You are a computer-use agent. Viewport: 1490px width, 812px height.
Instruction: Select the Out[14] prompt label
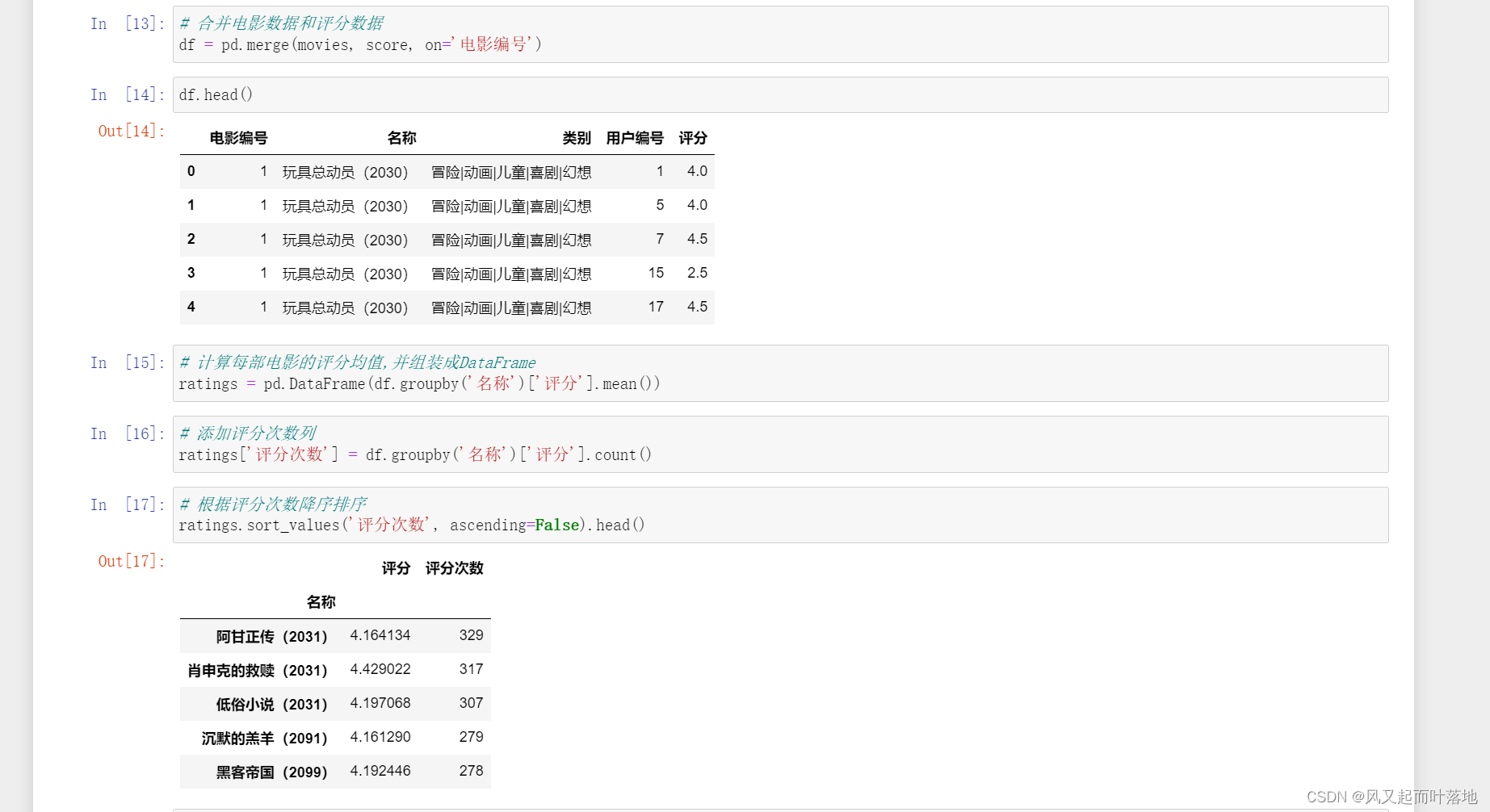132,131
